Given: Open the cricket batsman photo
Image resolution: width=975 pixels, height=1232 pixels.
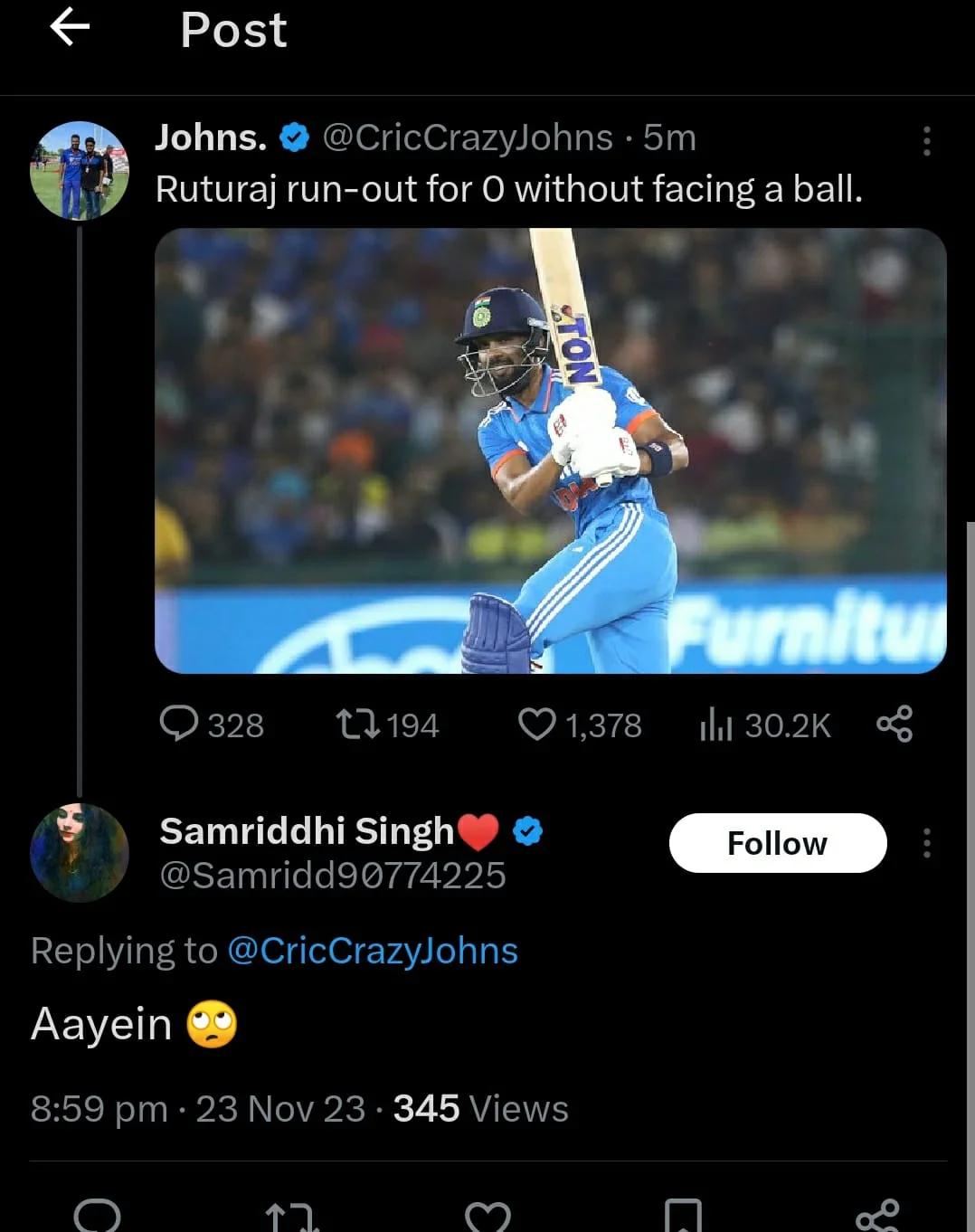Looking at the screenshot, I should [550, 450].
